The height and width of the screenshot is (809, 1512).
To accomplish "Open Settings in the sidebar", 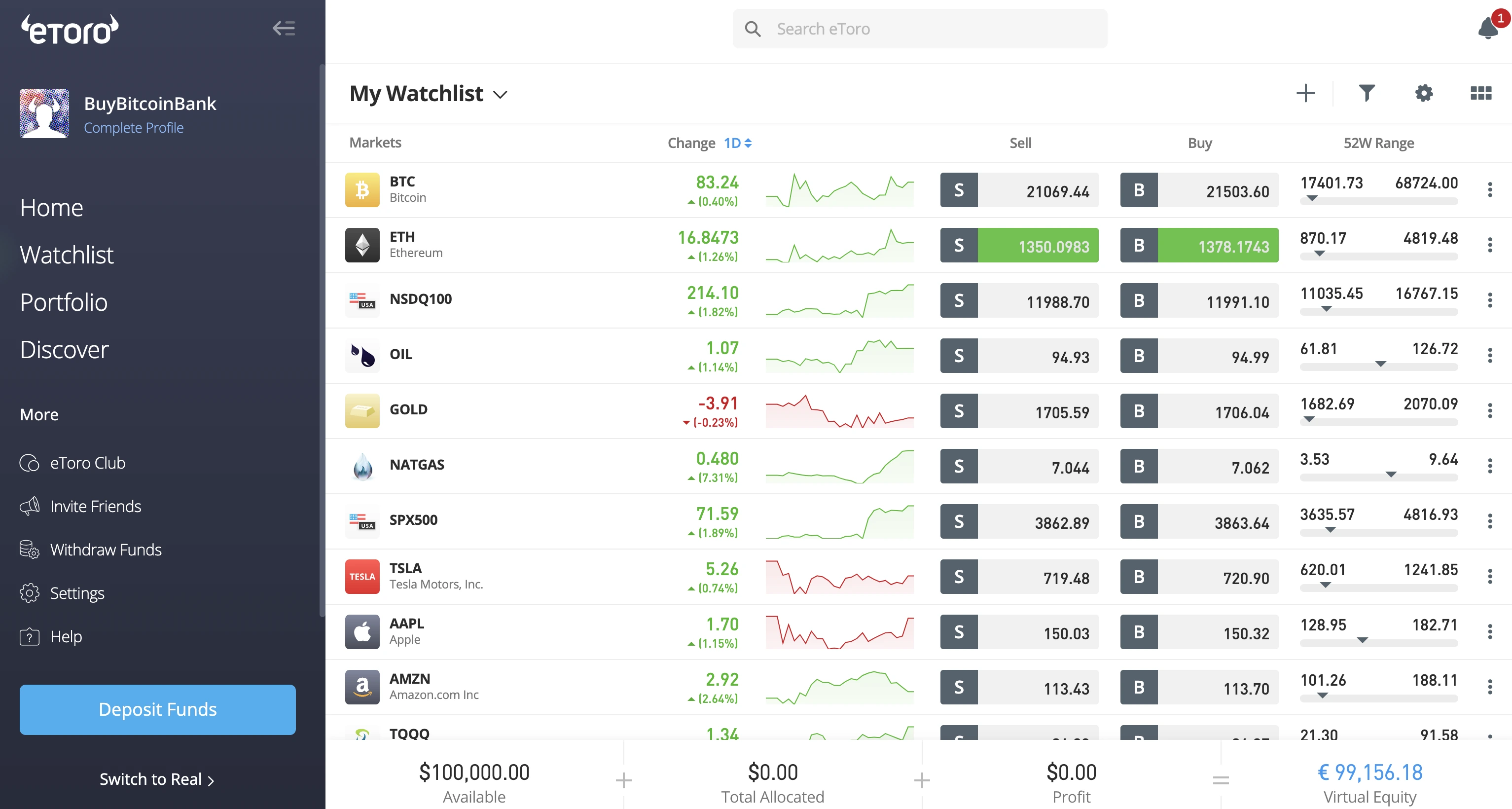I will pos(62,593).
